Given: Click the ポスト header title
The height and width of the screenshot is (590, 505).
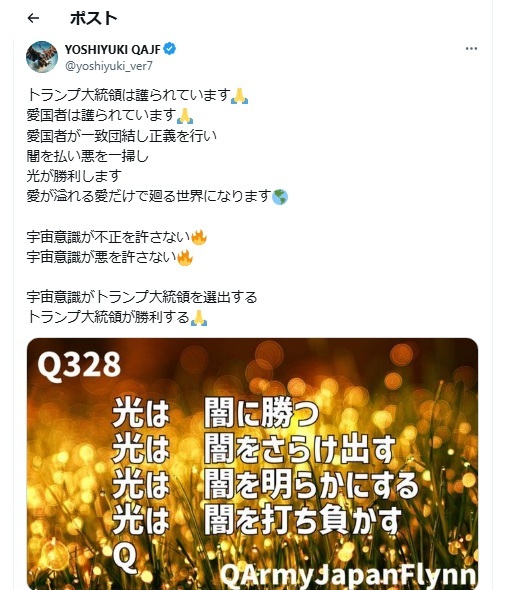Looking at the screenshot, I should [94, 18].
